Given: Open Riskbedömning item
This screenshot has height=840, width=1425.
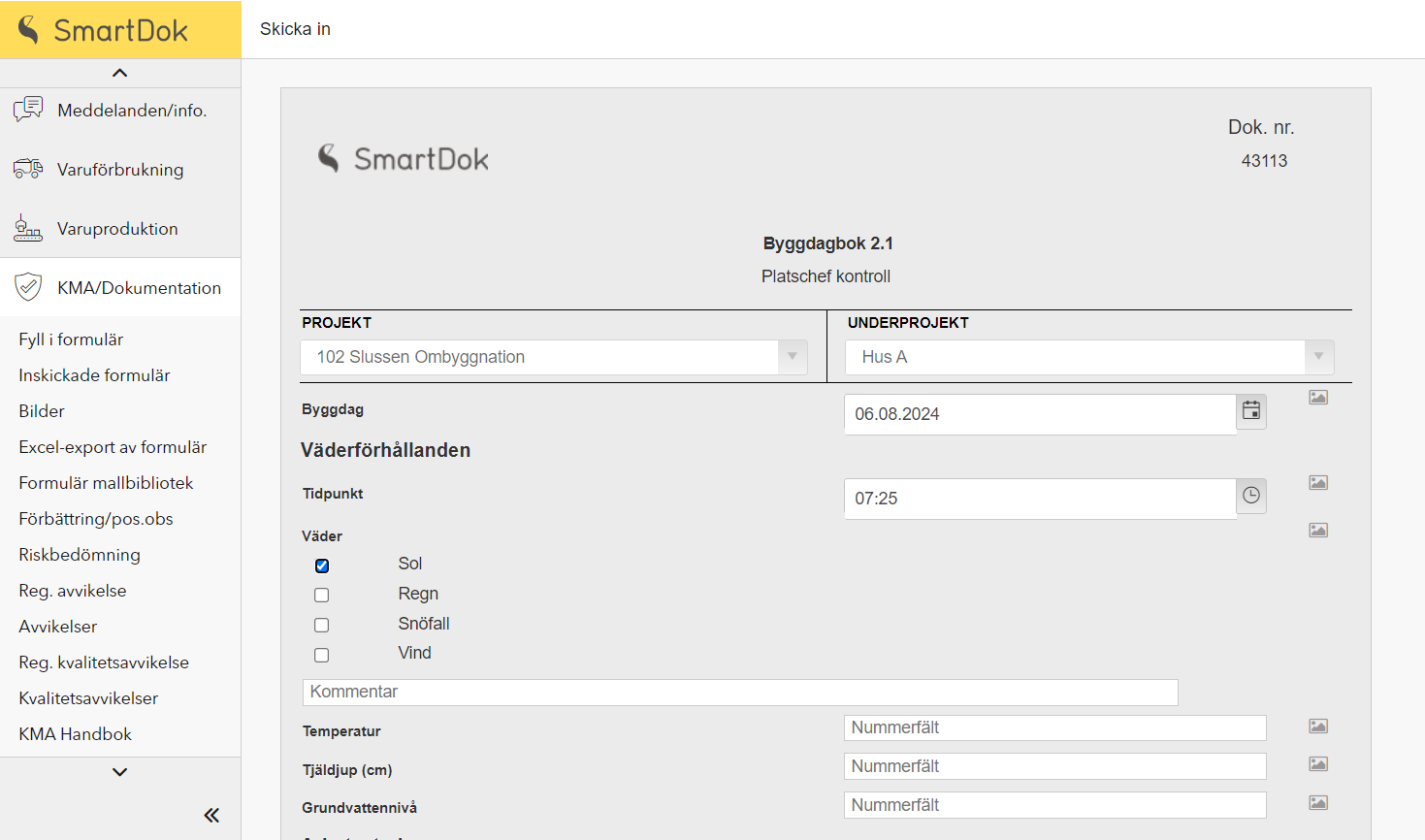Looking at the screenshot, I should pyautogui.click(x=80, y=555).
